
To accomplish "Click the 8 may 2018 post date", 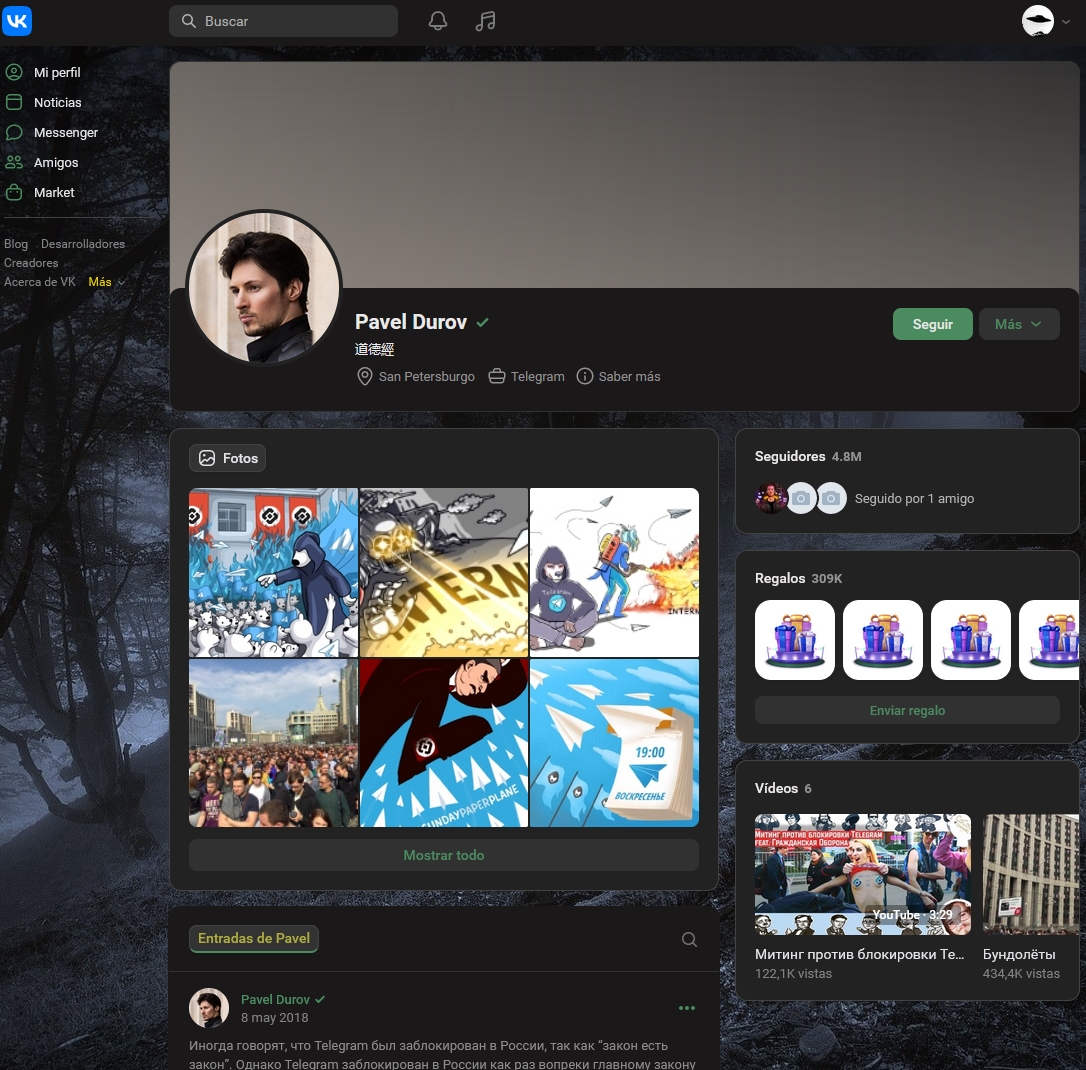I will coord(274,1017).
